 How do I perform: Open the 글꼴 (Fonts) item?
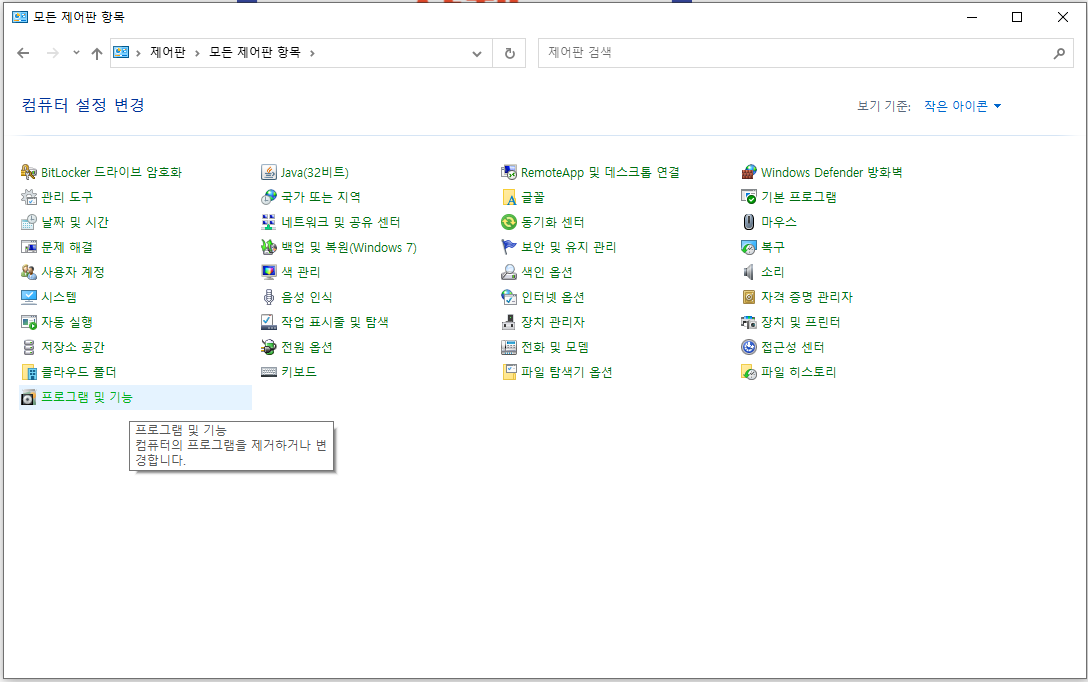click(530, 197)
